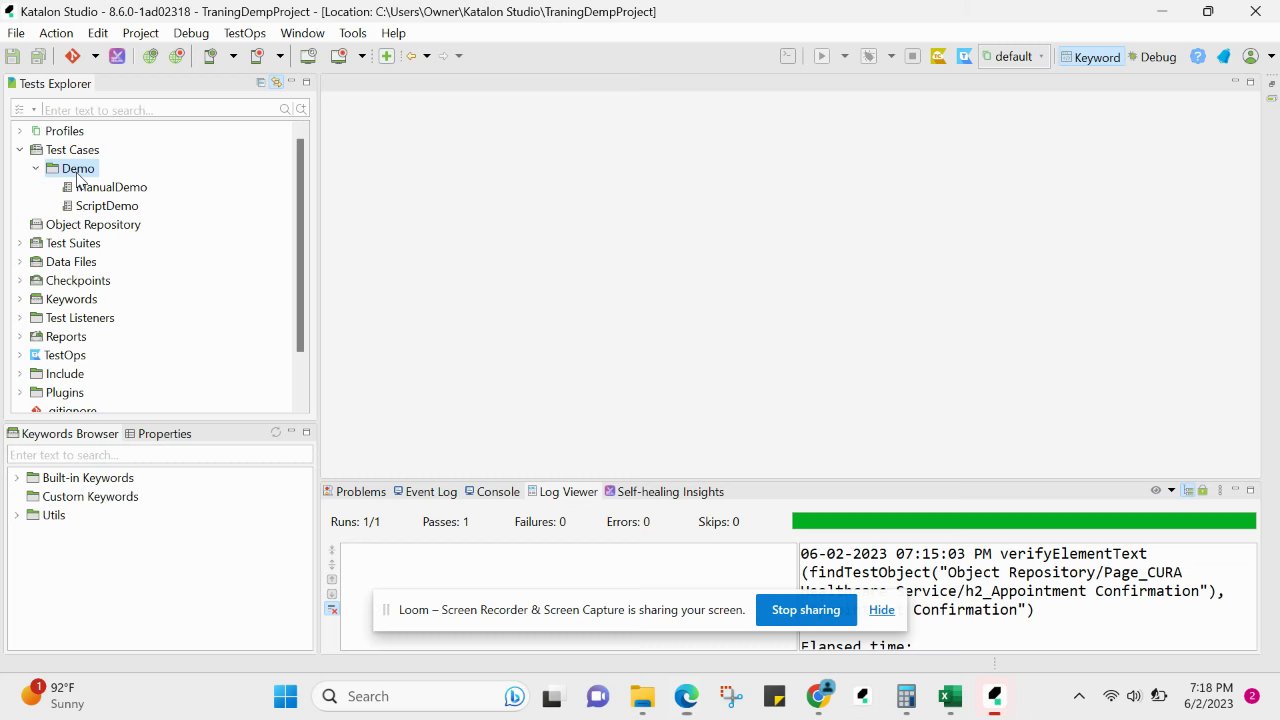Click the Record Mobile toolbar icon
This screenshot has height=720, width=1280.
pyautogui.click(x=257, y=56)
